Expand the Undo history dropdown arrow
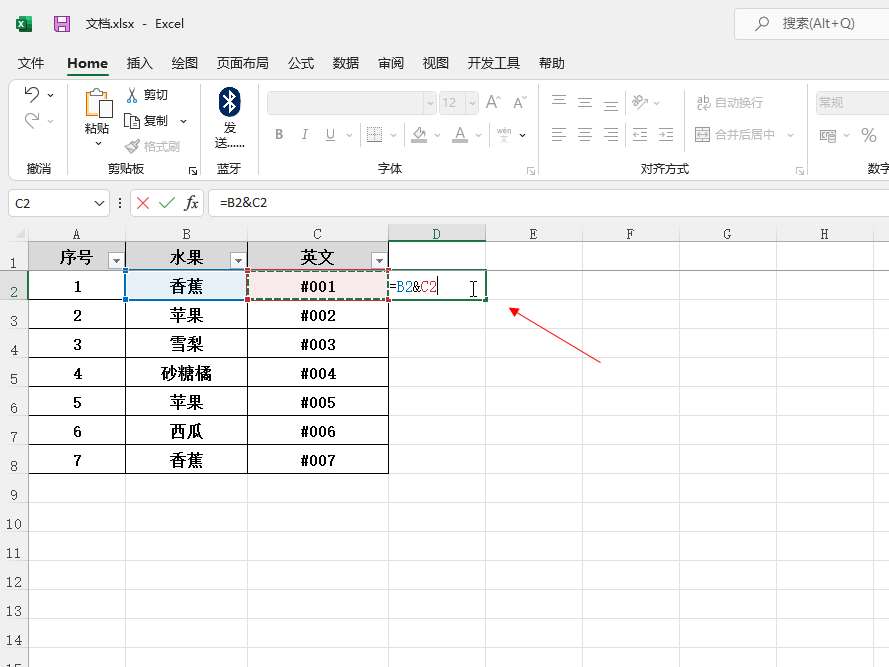 click(50, 95)
